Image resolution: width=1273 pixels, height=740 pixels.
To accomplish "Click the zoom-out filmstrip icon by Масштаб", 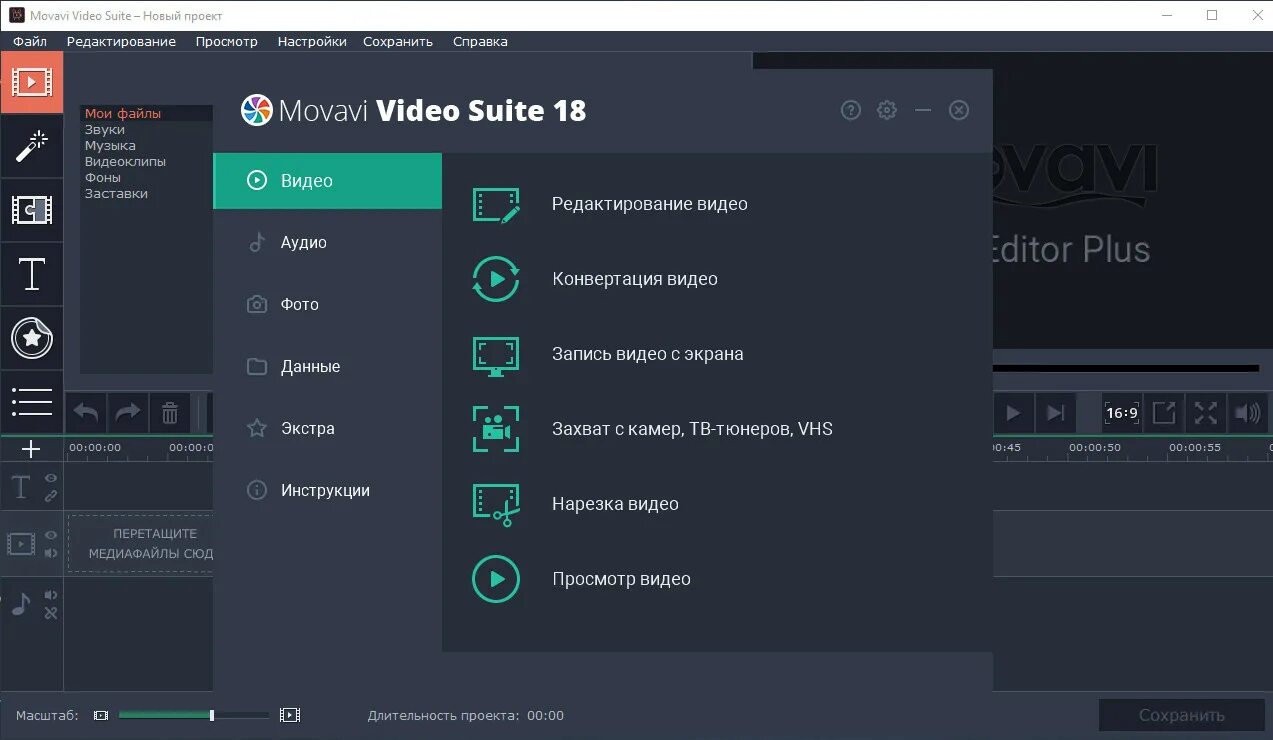I will click(x=101, y=716).
